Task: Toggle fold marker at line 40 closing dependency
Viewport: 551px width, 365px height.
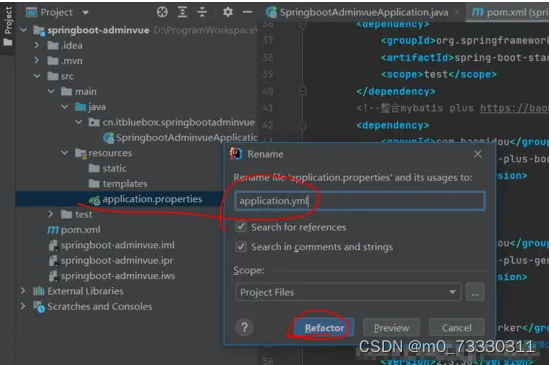Action: coord(303,91)
